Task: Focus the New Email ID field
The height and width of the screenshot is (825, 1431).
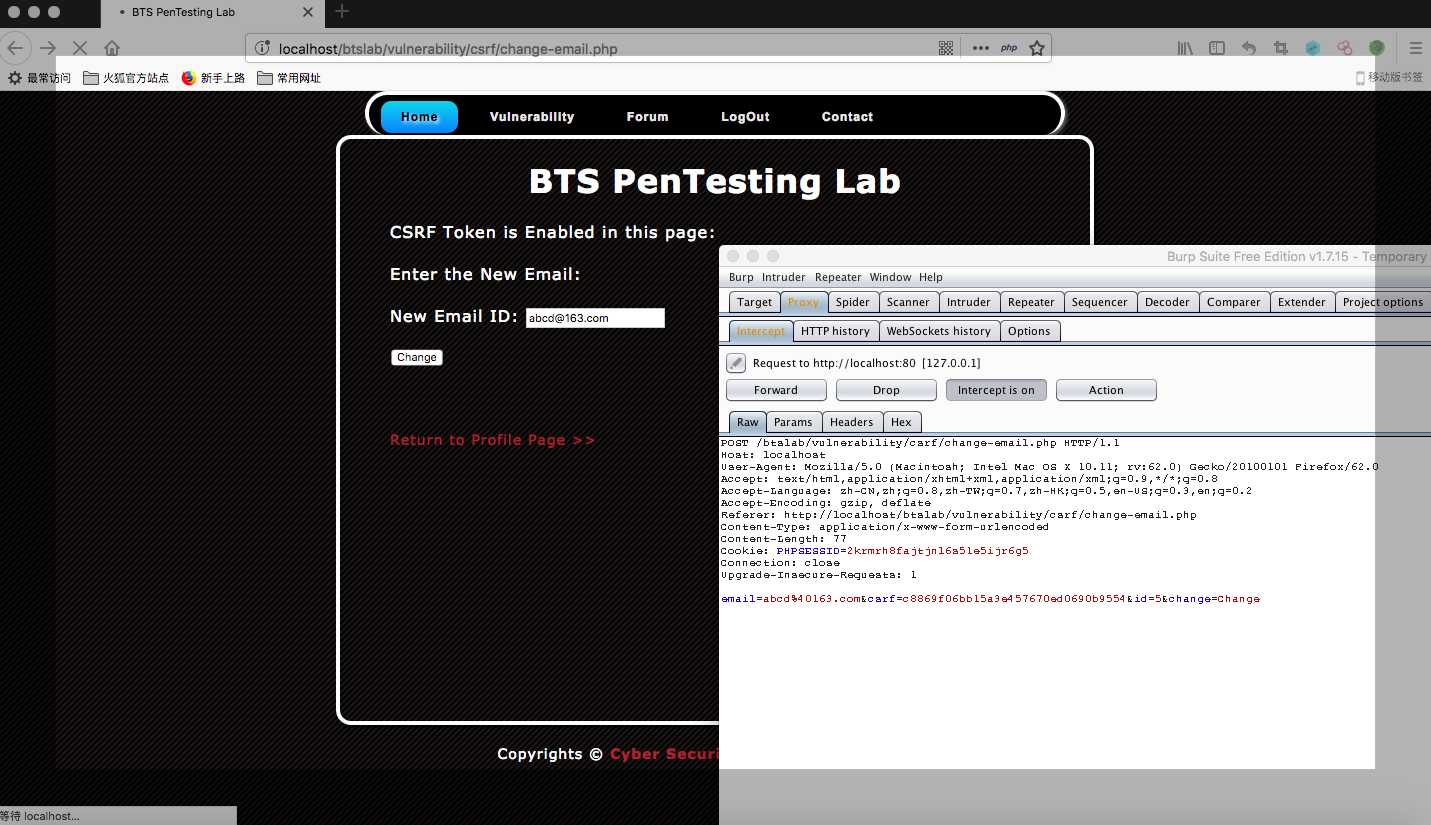Action: click(x=595, y=318)
